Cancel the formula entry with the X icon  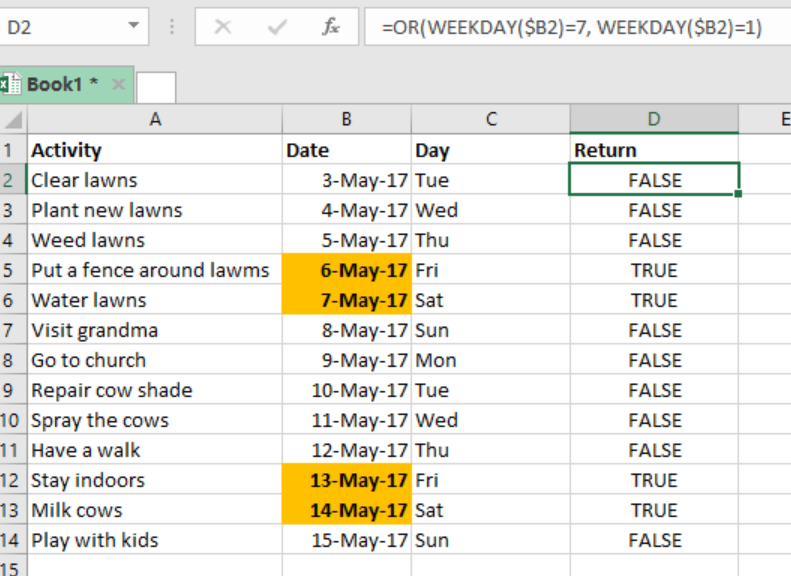[222, 26]
